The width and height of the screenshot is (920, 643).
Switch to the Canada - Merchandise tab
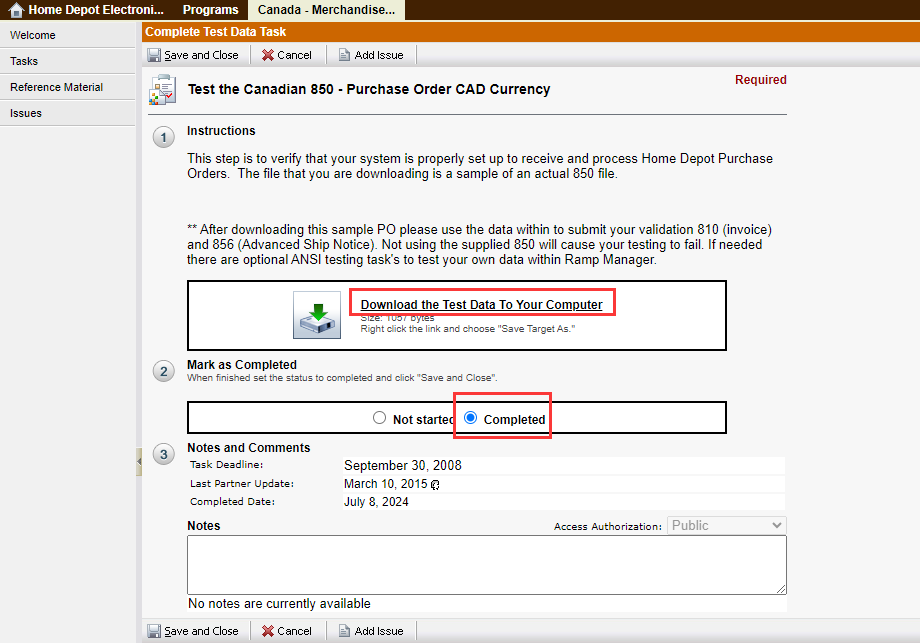tap(326, 10)
